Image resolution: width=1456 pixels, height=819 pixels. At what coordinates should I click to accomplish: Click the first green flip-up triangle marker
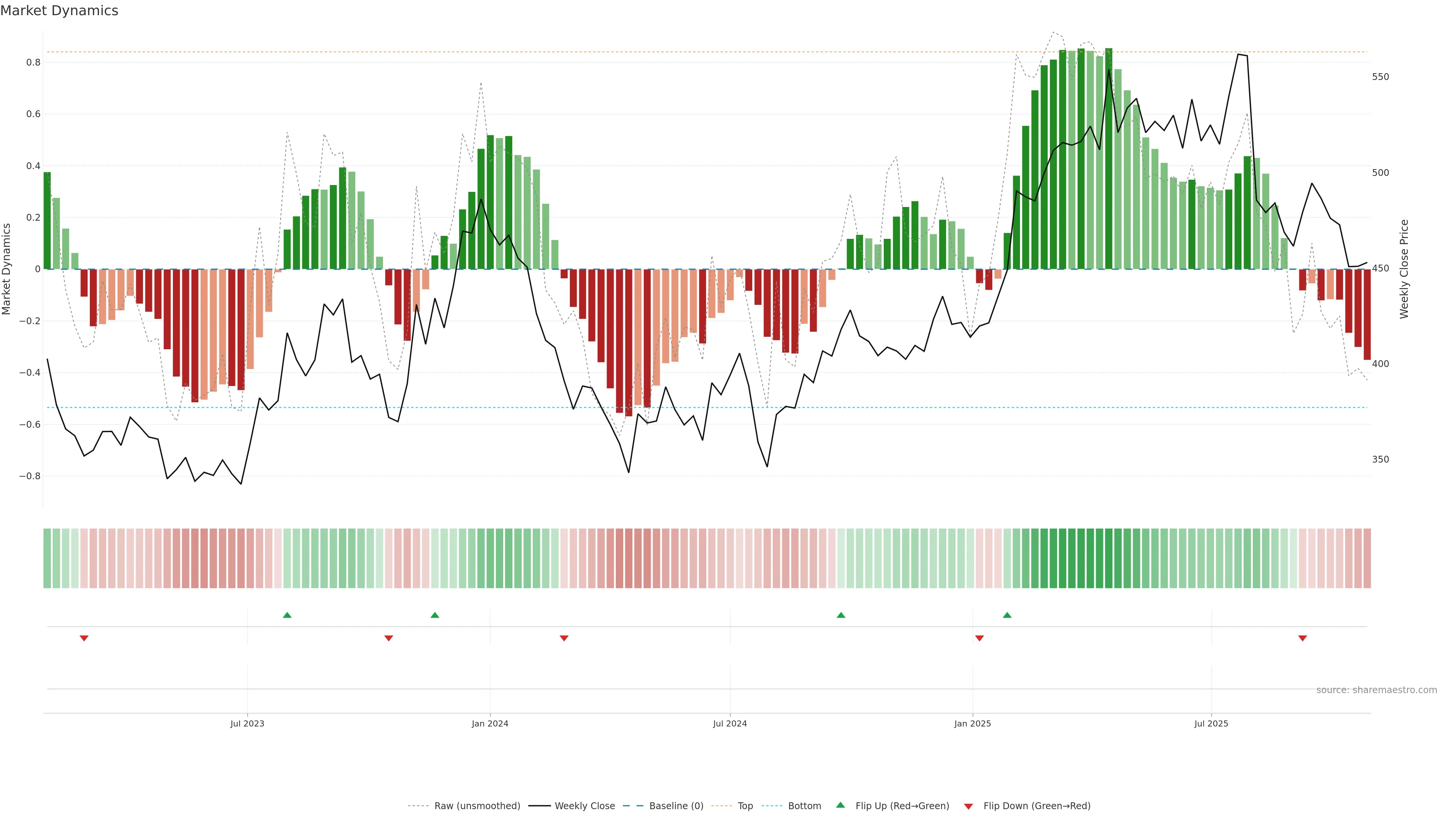pos(287,615)
